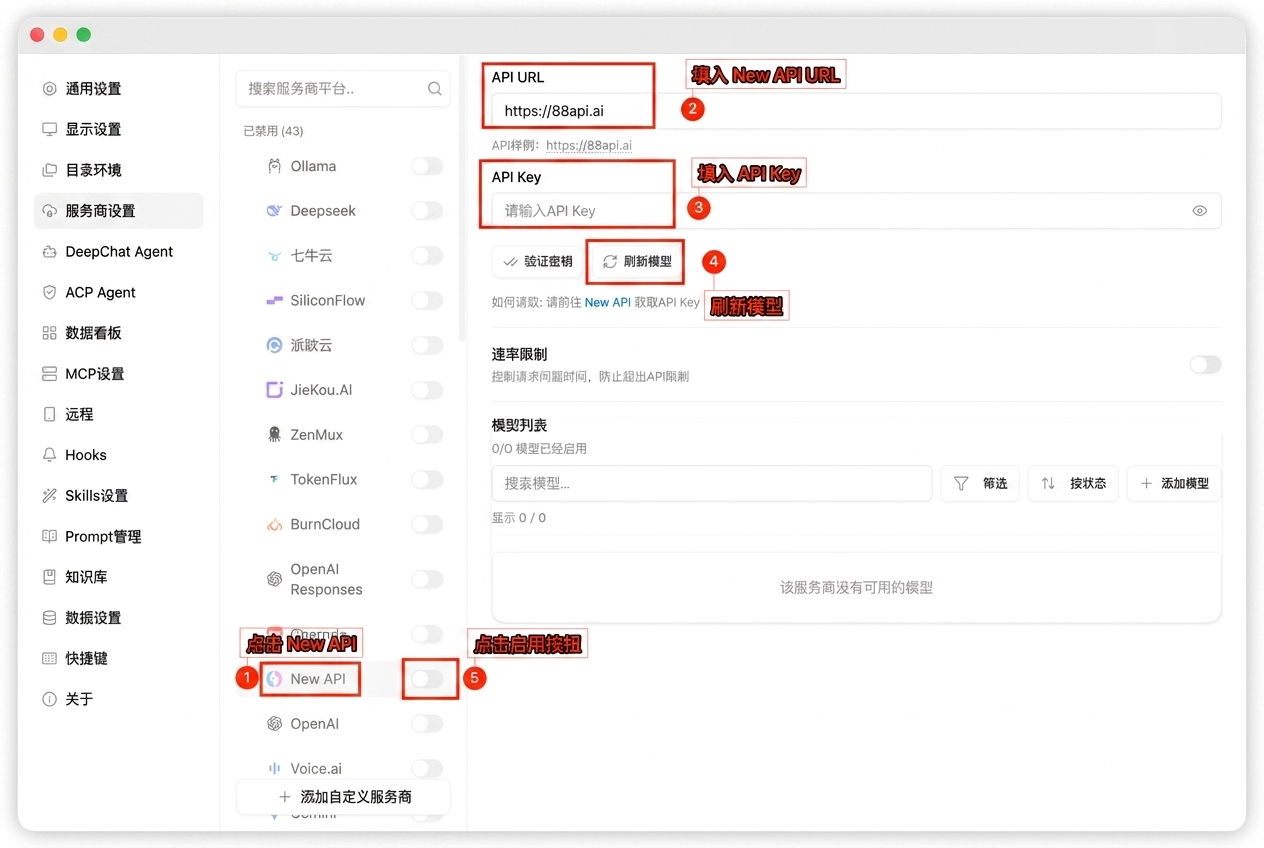Click the 关于 info icon
The image size is (1264, 848).
[x=49, y=699]
